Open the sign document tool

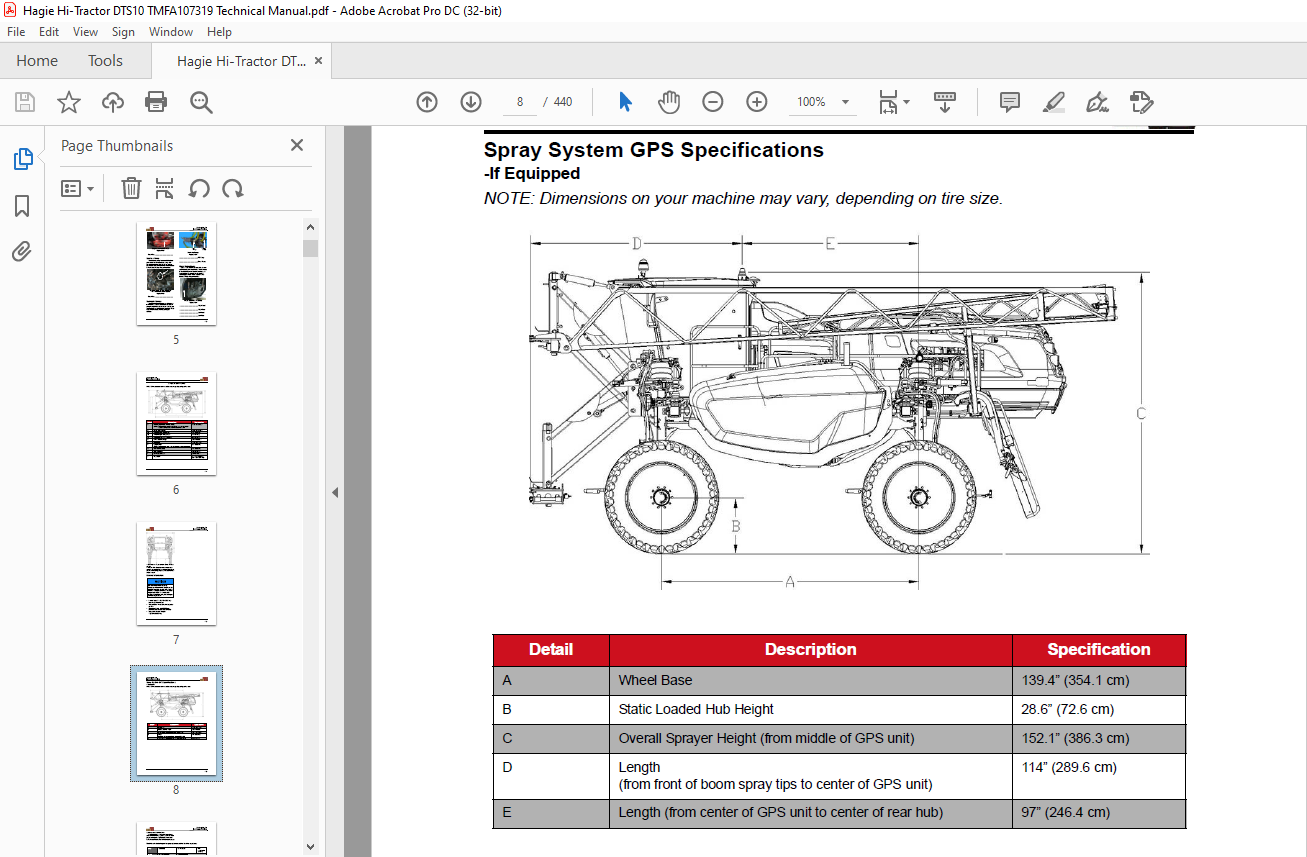point(1097,102)
